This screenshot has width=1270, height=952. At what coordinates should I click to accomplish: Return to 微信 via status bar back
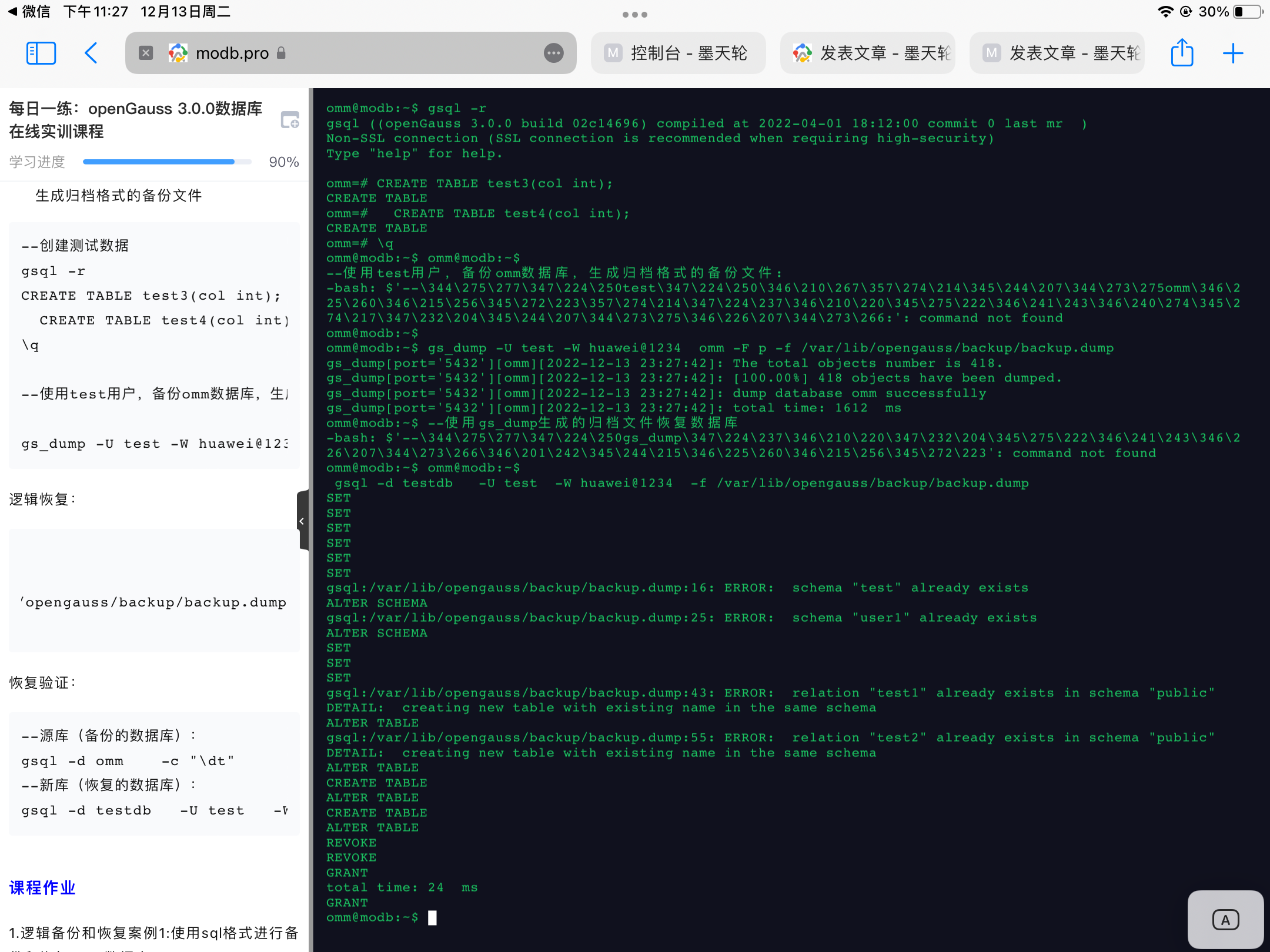tap(29, 12)
